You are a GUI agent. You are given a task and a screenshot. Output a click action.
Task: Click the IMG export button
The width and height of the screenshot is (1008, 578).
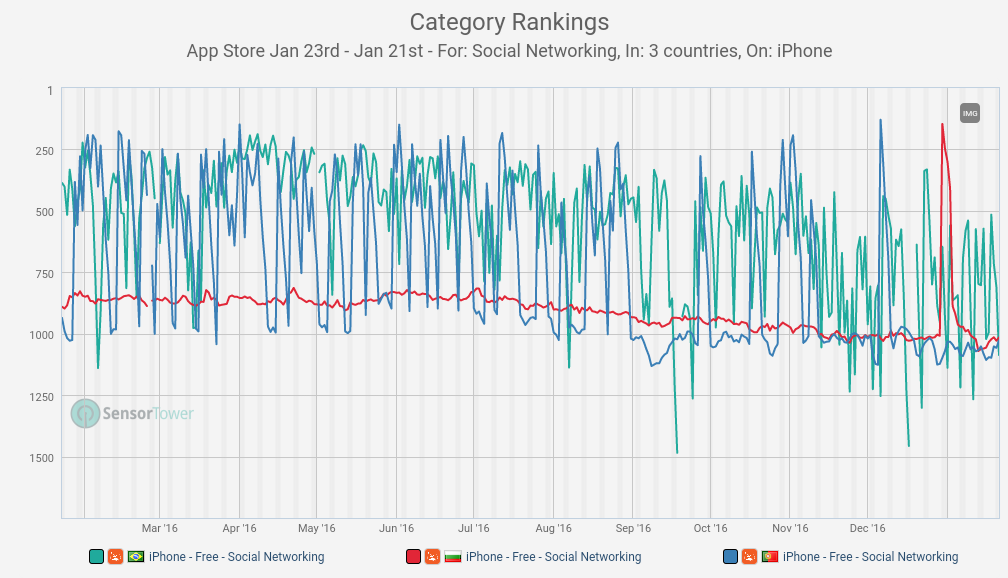click(969, 113)
